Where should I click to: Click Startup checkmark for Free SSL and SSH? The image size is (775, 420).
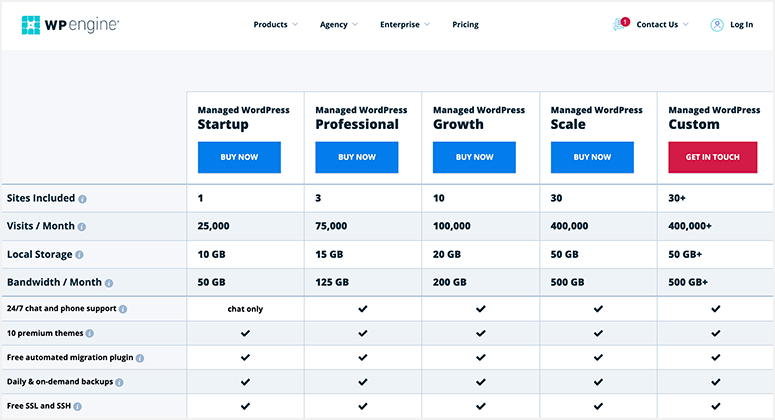pyautogui.click(x=245, y=406)
